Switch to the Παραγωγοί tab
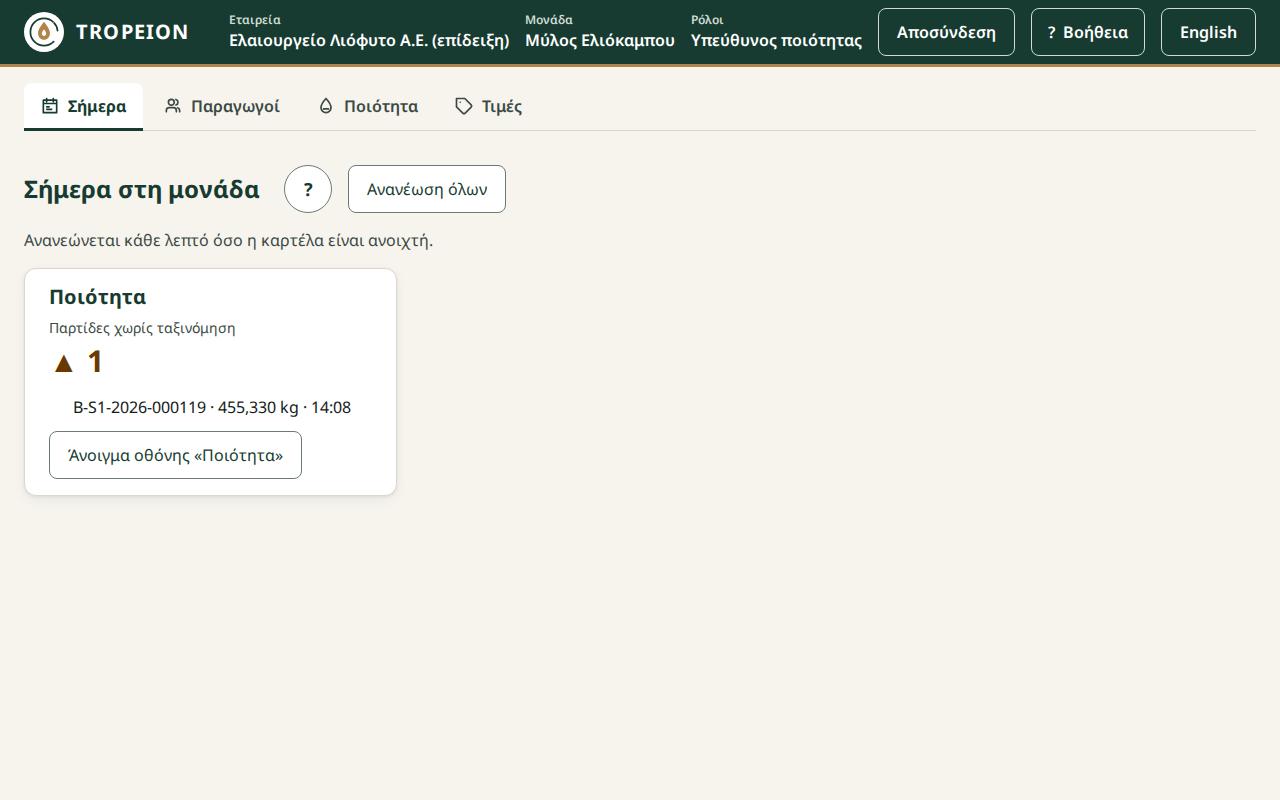The width and height of the screenshot is (1280, 800). pos(222,106)
